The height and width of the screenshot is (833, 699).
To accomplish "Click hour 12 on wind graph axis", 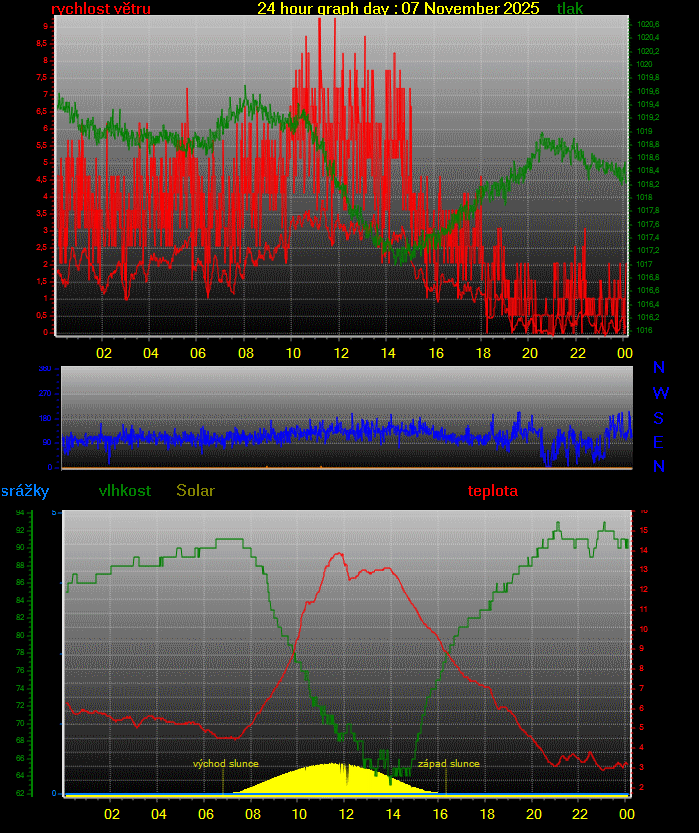I will [x=341, y=353].
